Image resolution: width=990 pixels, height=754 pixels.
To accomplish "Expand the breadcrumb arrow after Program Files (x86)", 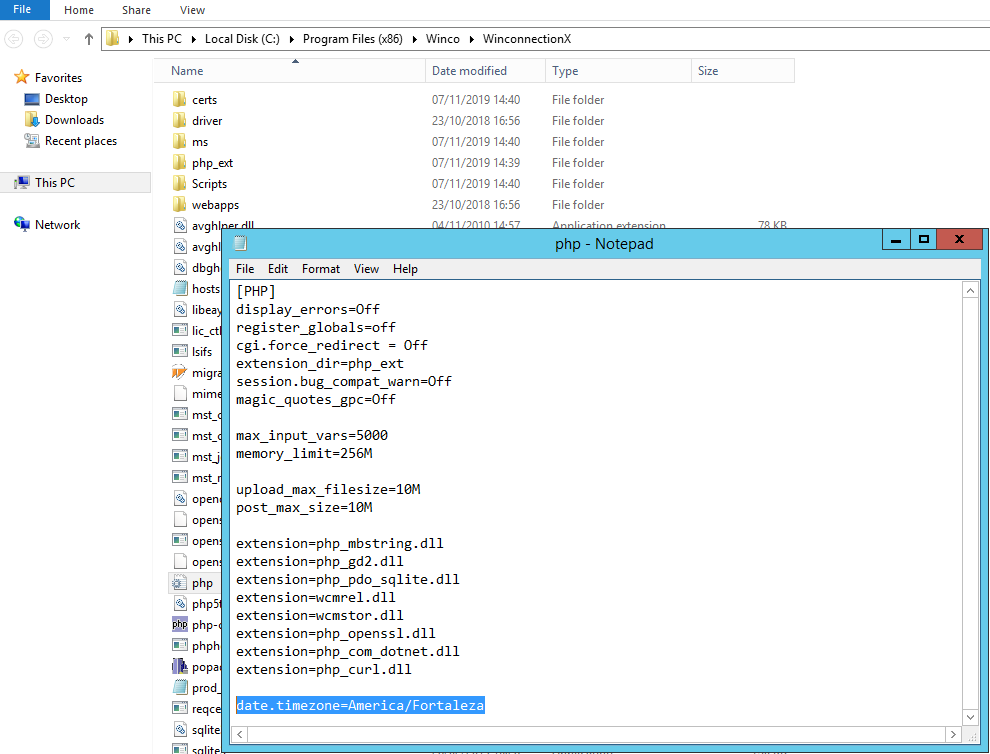I will (x=415, y=39).
